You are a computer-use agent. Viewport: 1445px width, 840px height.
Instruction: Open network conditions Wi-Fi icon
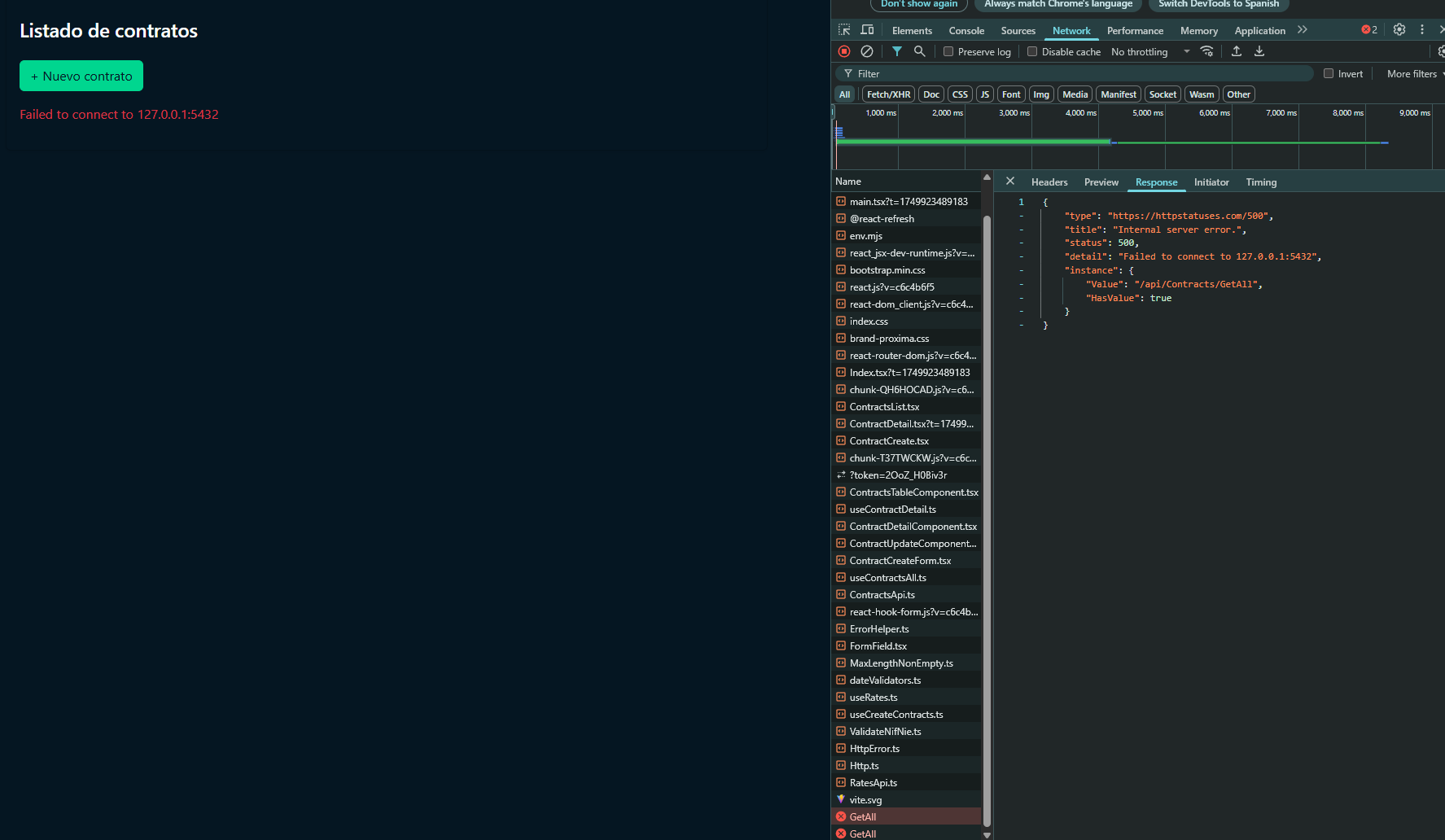click(x=1206, y=51)
